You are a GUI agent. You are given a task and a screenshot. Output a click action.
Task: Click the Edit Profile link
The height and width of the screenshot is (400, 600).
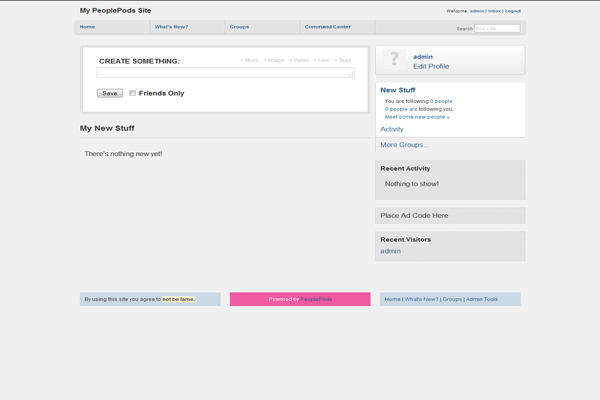pyautogui.click(x=431, y=66)
